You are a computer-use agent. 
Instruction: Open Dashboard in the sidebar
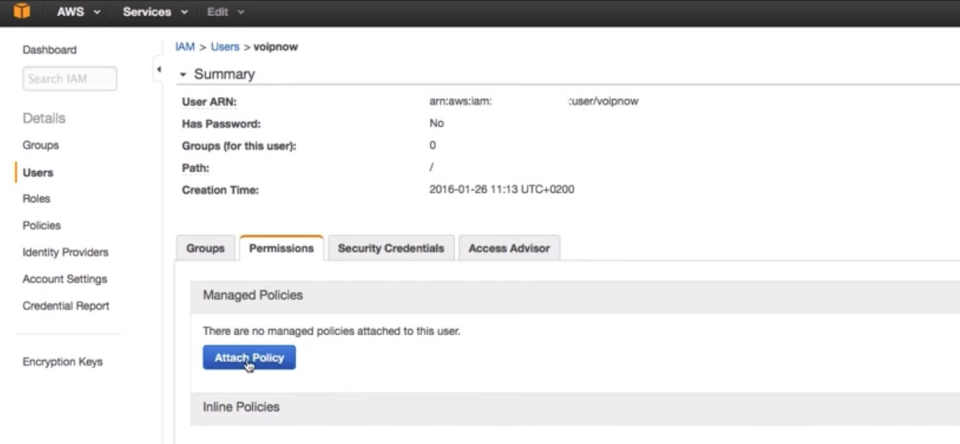49,50
